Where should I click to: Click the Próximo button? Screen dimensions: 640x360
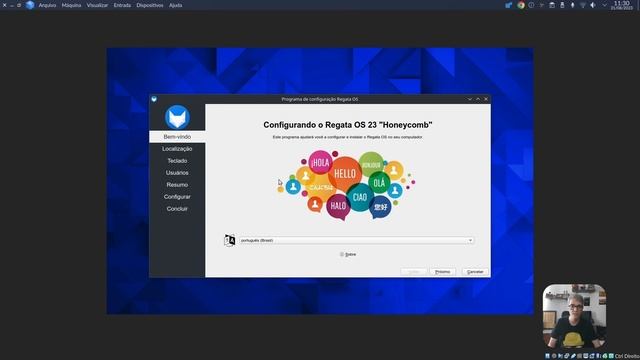(442, 272)
